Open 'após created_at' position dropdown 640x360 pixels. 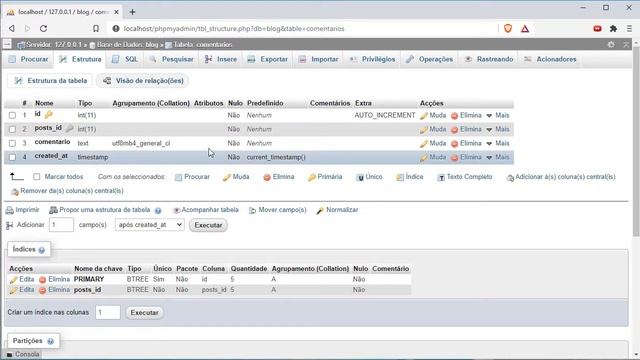point(149,225)
